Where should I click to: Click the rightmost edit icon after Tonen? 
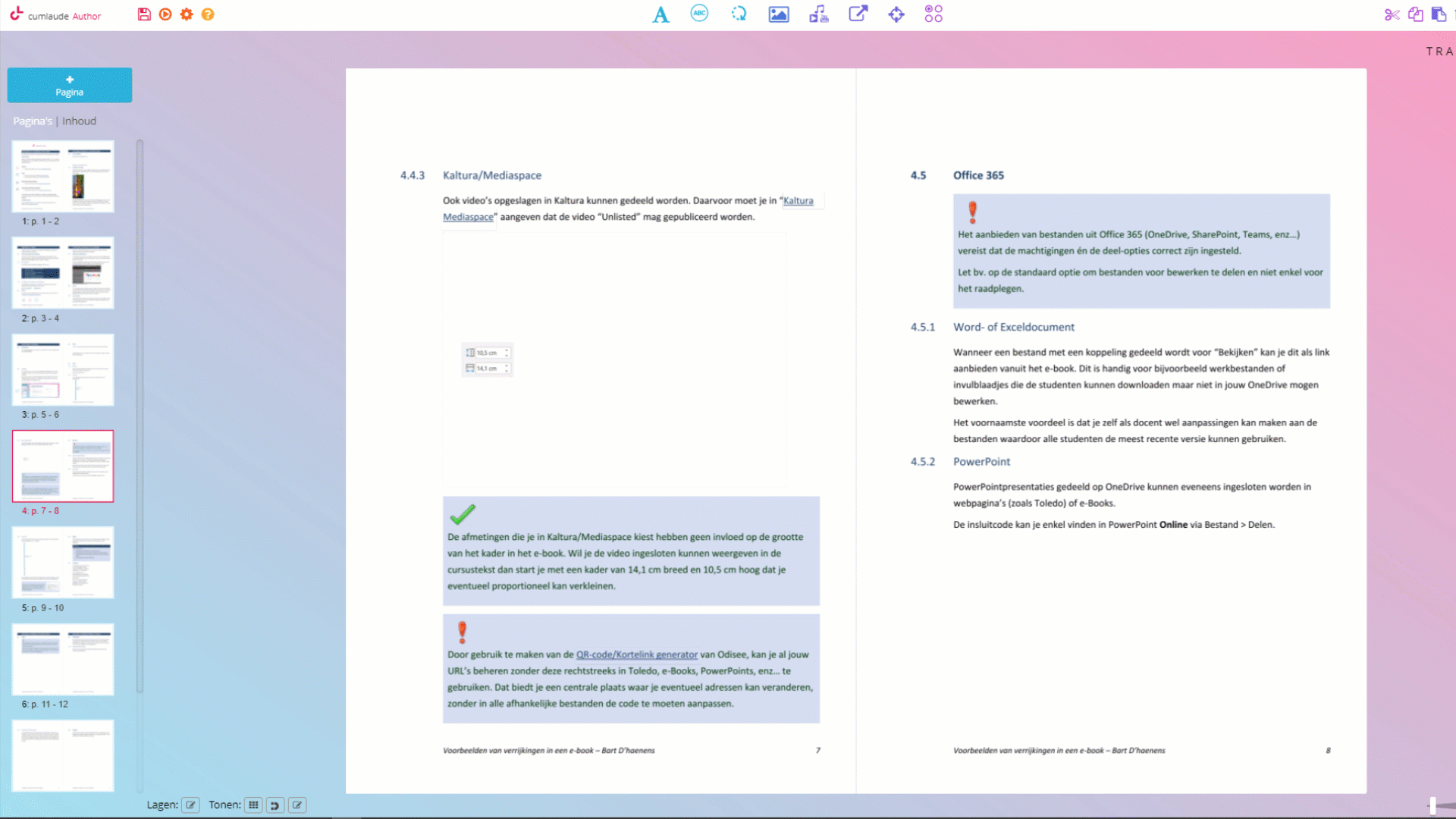(x=297, y=805)
